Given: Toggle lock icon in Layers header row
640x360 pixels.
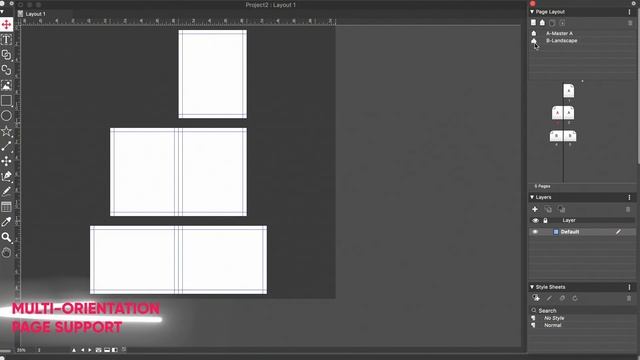Looking at the screenshot, I should (545, 220).
